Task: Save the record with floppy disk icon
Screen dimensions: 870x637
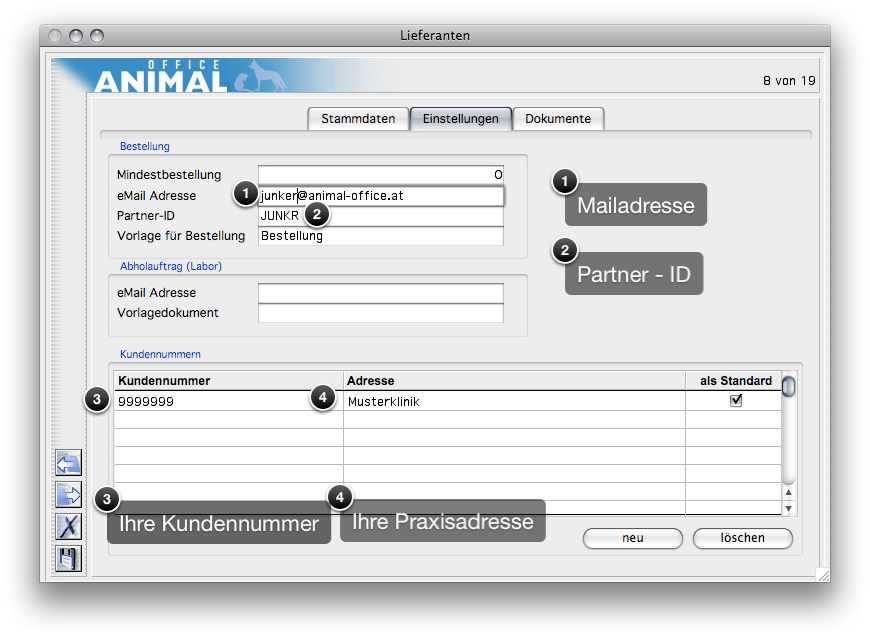Action: (68, 559)
